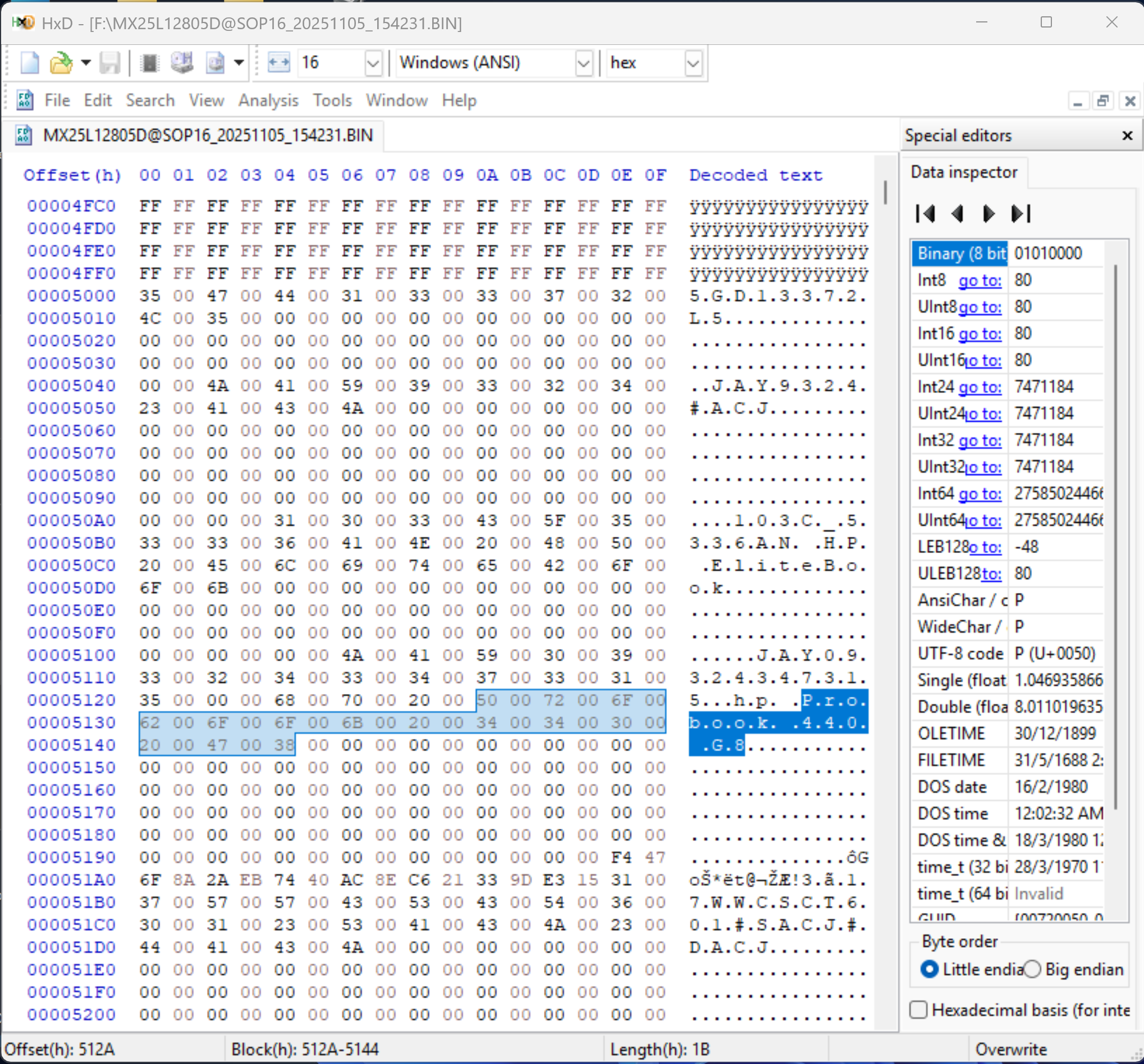The height and width of the screenshot is (1064, 1144).
Task: Open the Tools menu
Action: (332, 100)
